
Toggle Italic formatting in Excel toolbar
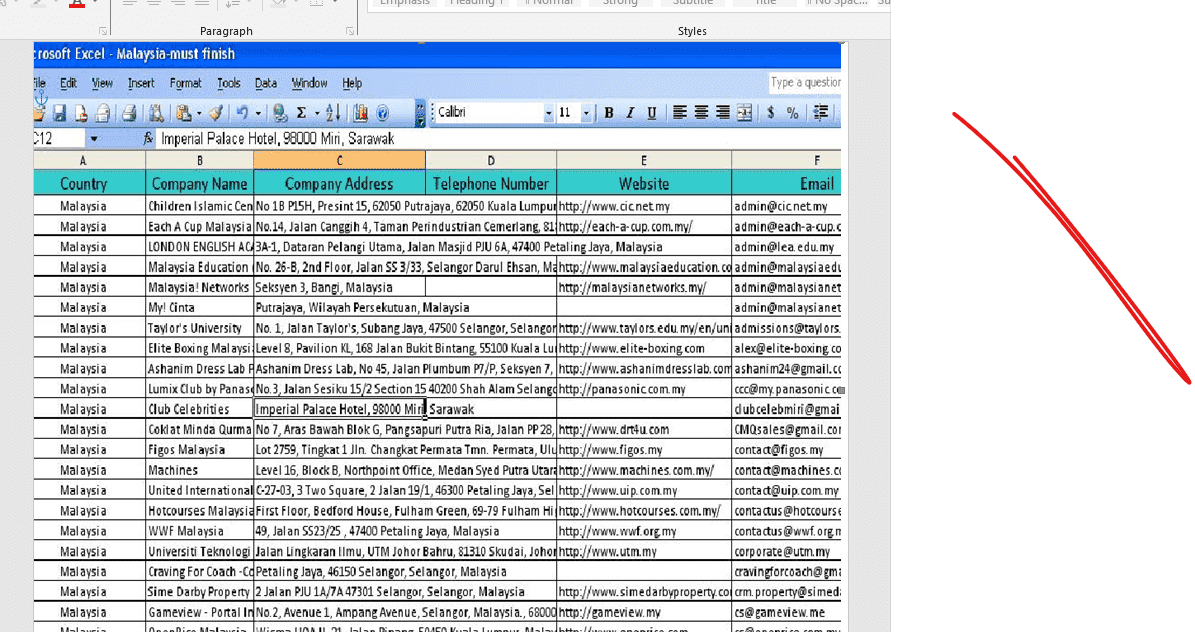[x=630, y=113]
